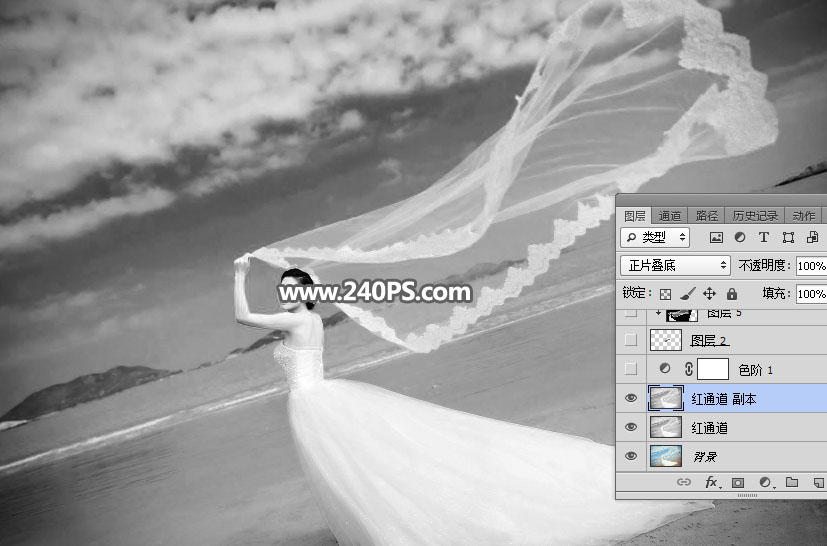Filter layers by shape icon
This screenshot has height=546, width=827.
click(x=788, y=237)
